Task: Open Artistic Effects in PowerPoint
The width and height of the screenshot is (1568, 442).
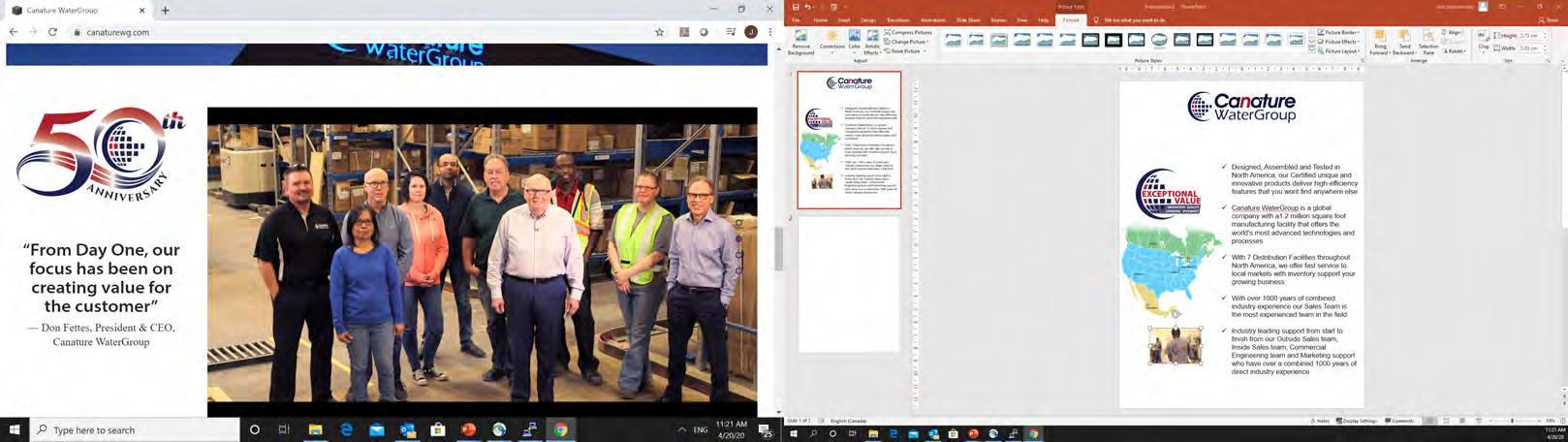Action: point(872,42)
